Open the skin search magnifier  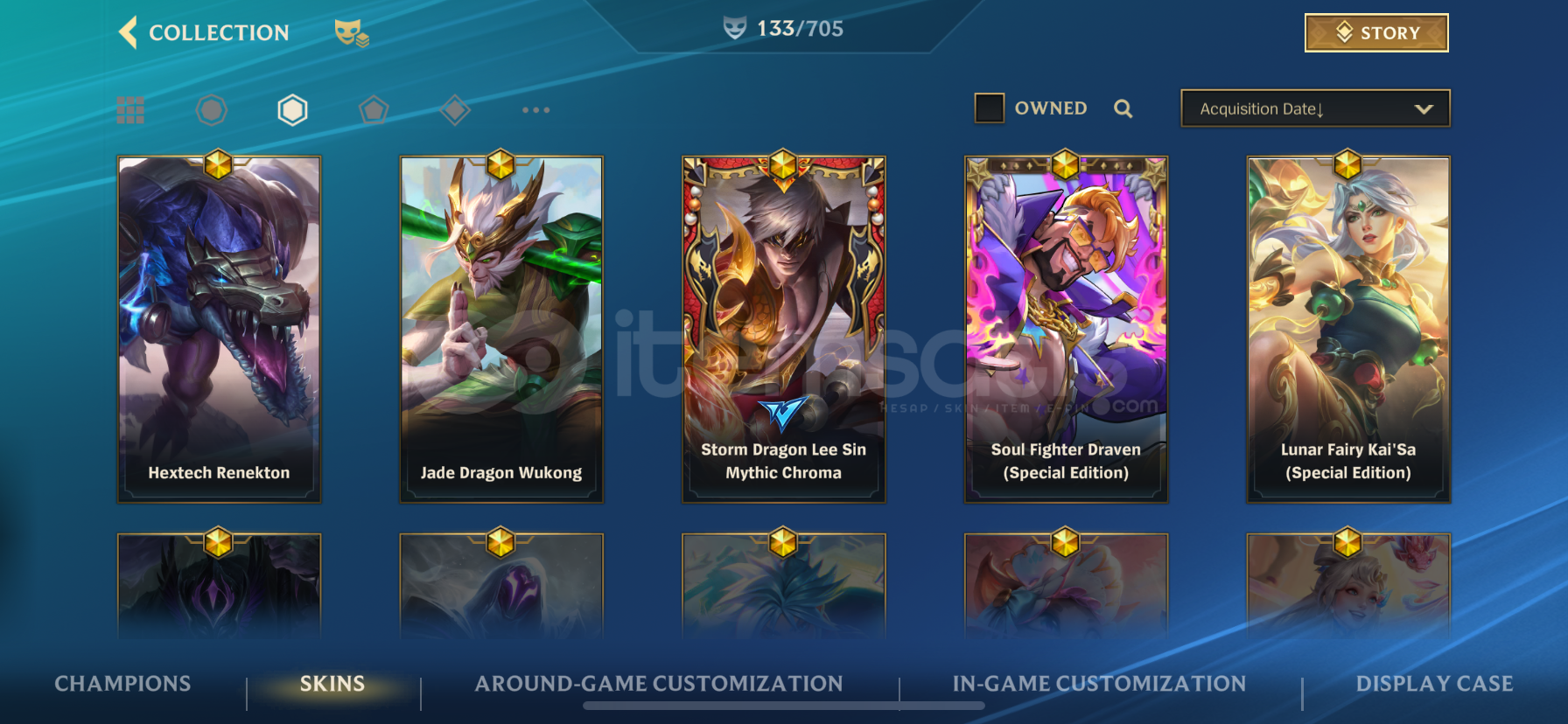1123,108
